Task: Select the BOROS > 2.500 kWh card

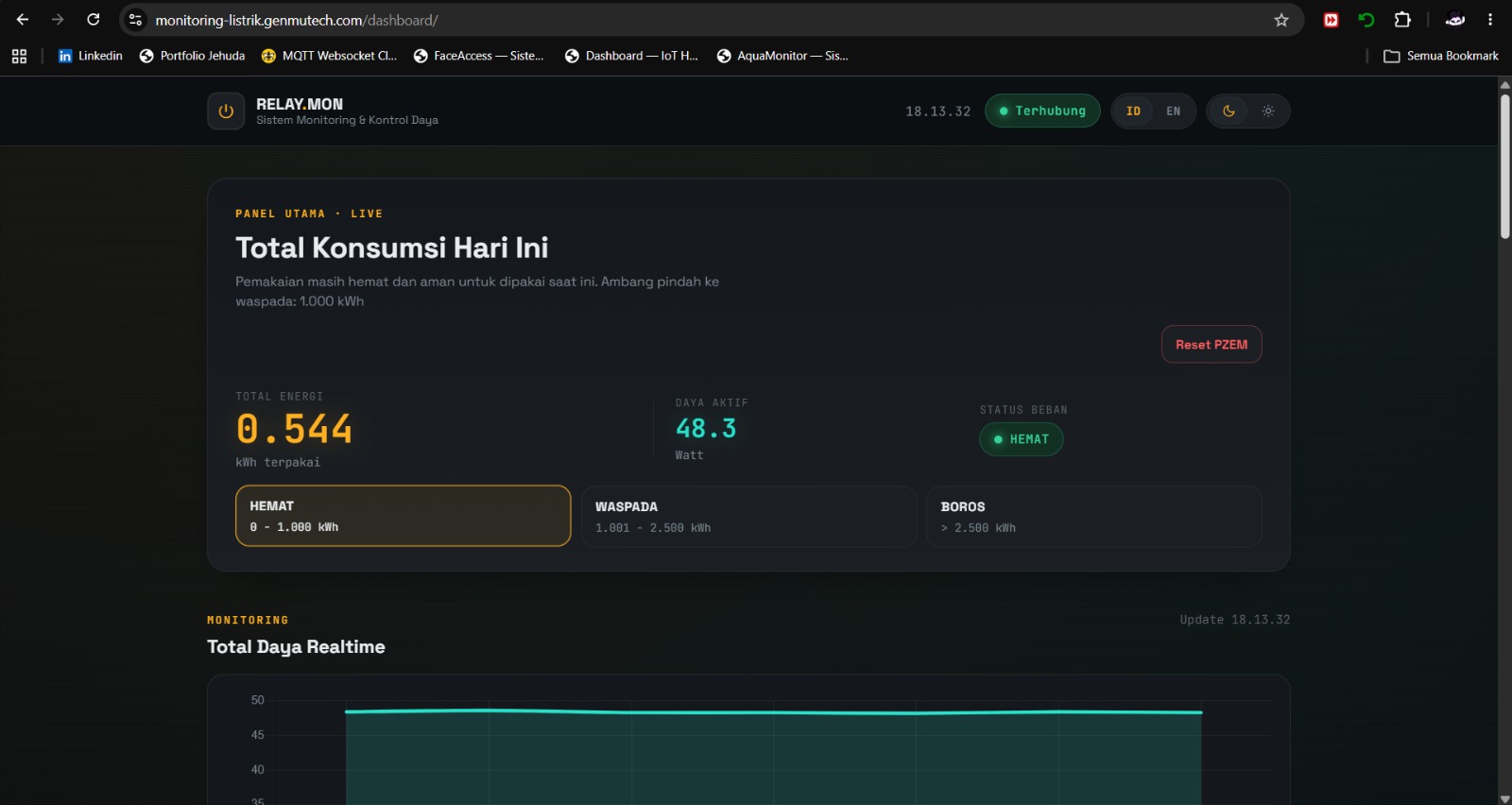Action: [1094, 517]
